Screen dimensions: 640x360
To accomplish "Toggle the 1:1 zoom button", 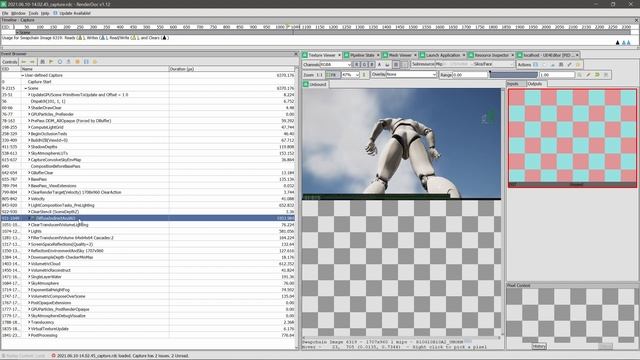I will click(319, 75).
